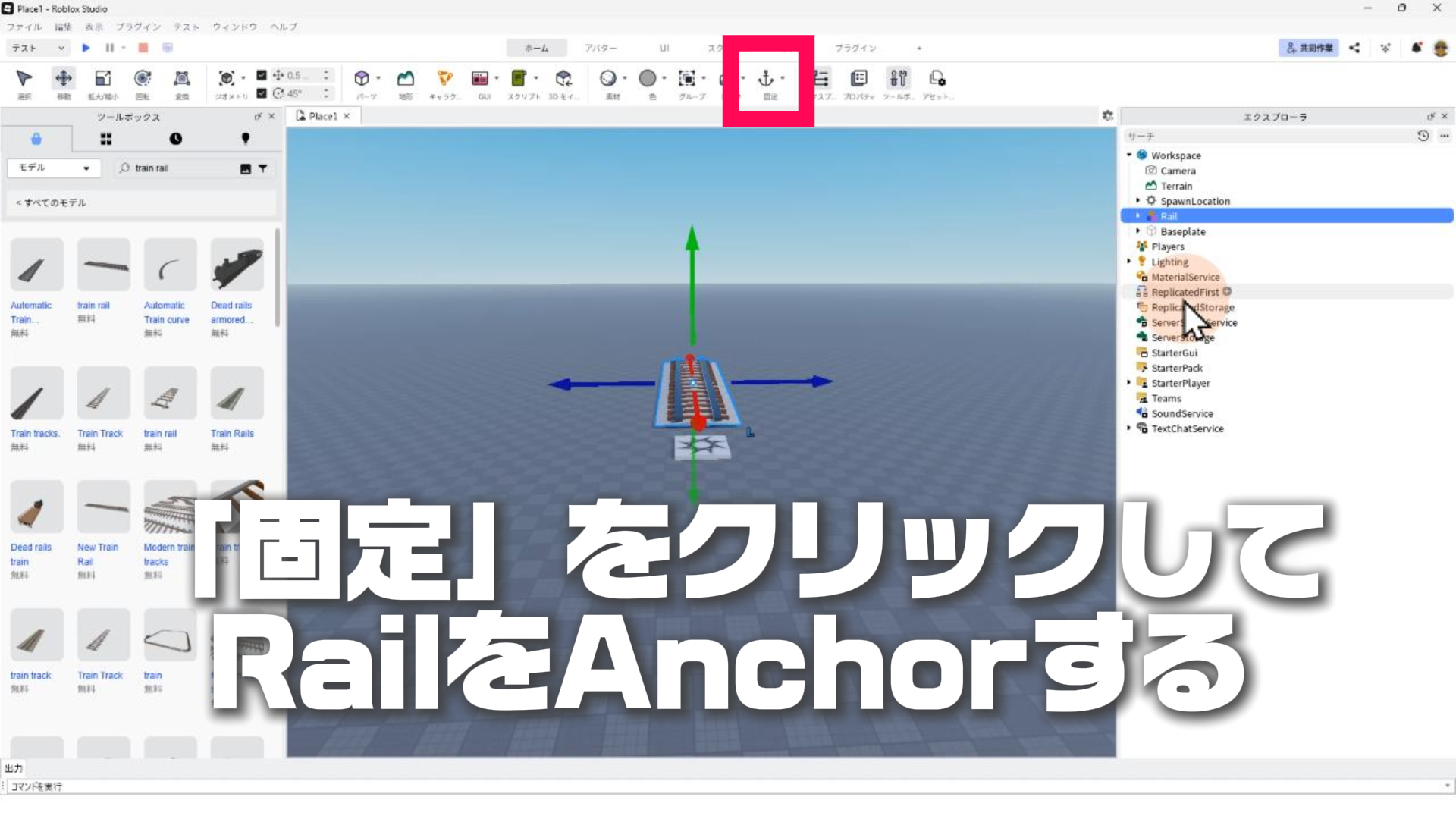
Task: Open the ファイル menu
Action: (x=24, y=27)
